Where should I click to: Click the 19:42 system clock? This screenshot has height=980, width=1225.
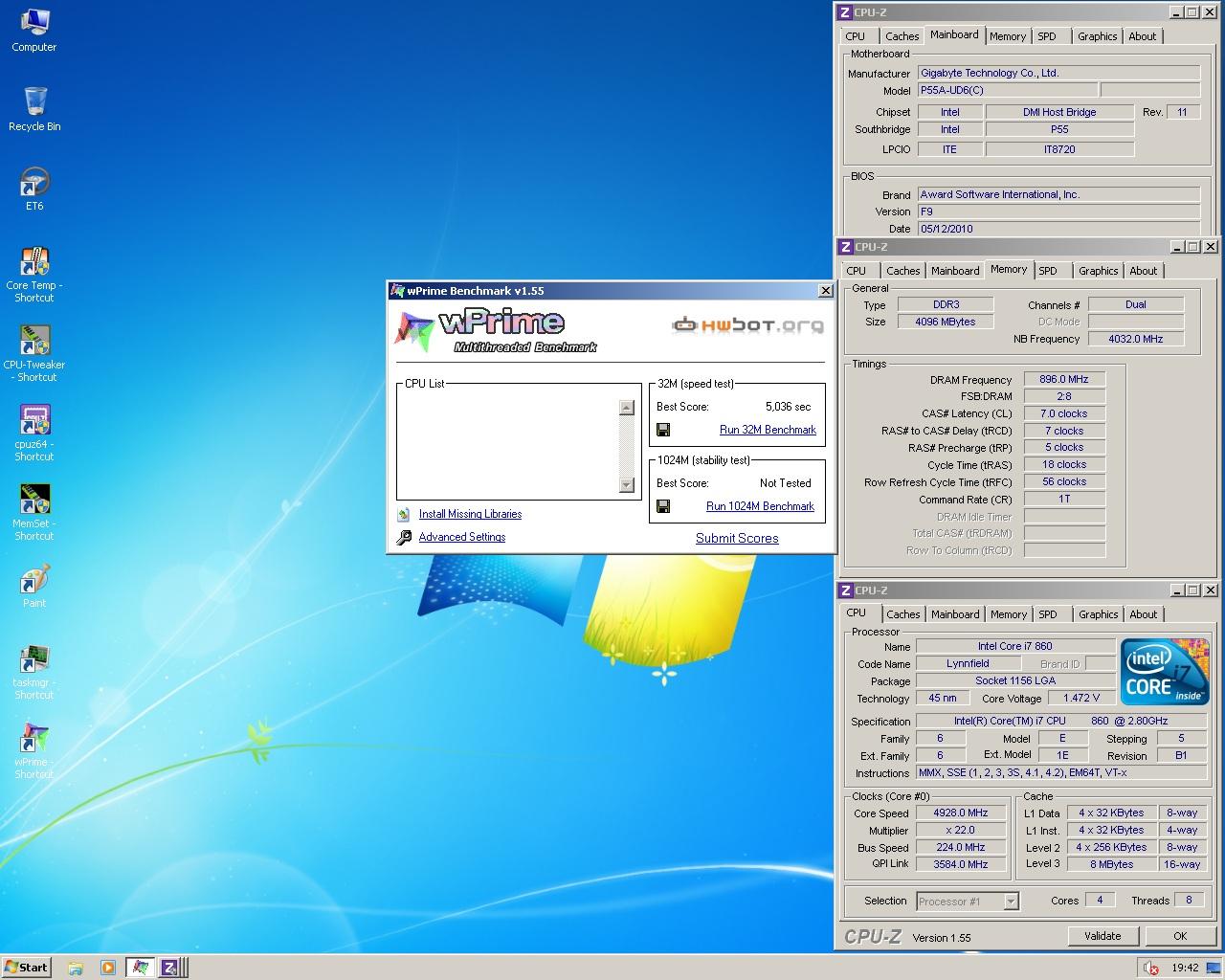1185,968
